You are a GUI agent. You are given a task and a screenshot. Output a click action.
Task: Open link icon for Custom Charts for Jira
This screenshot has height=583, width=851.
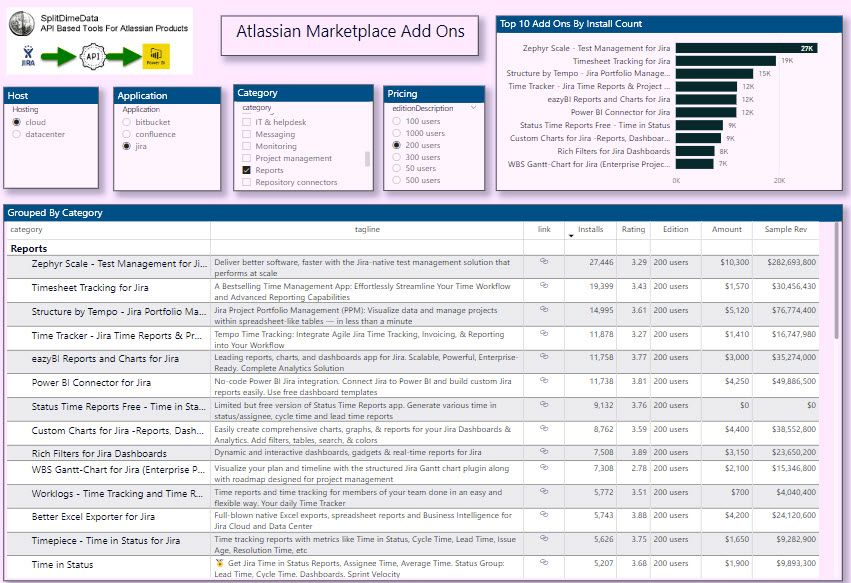click(544, 428)
